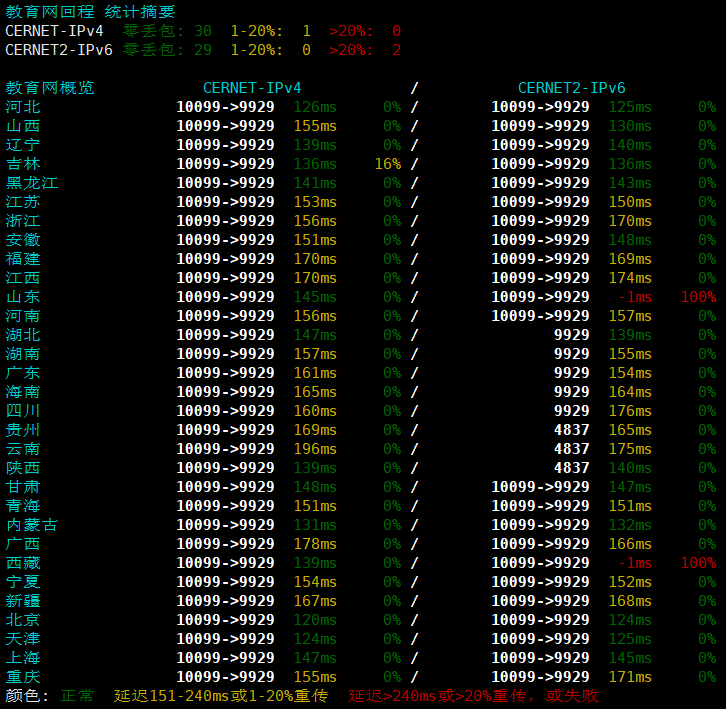Select the 贵州 row label

[23, 430]
